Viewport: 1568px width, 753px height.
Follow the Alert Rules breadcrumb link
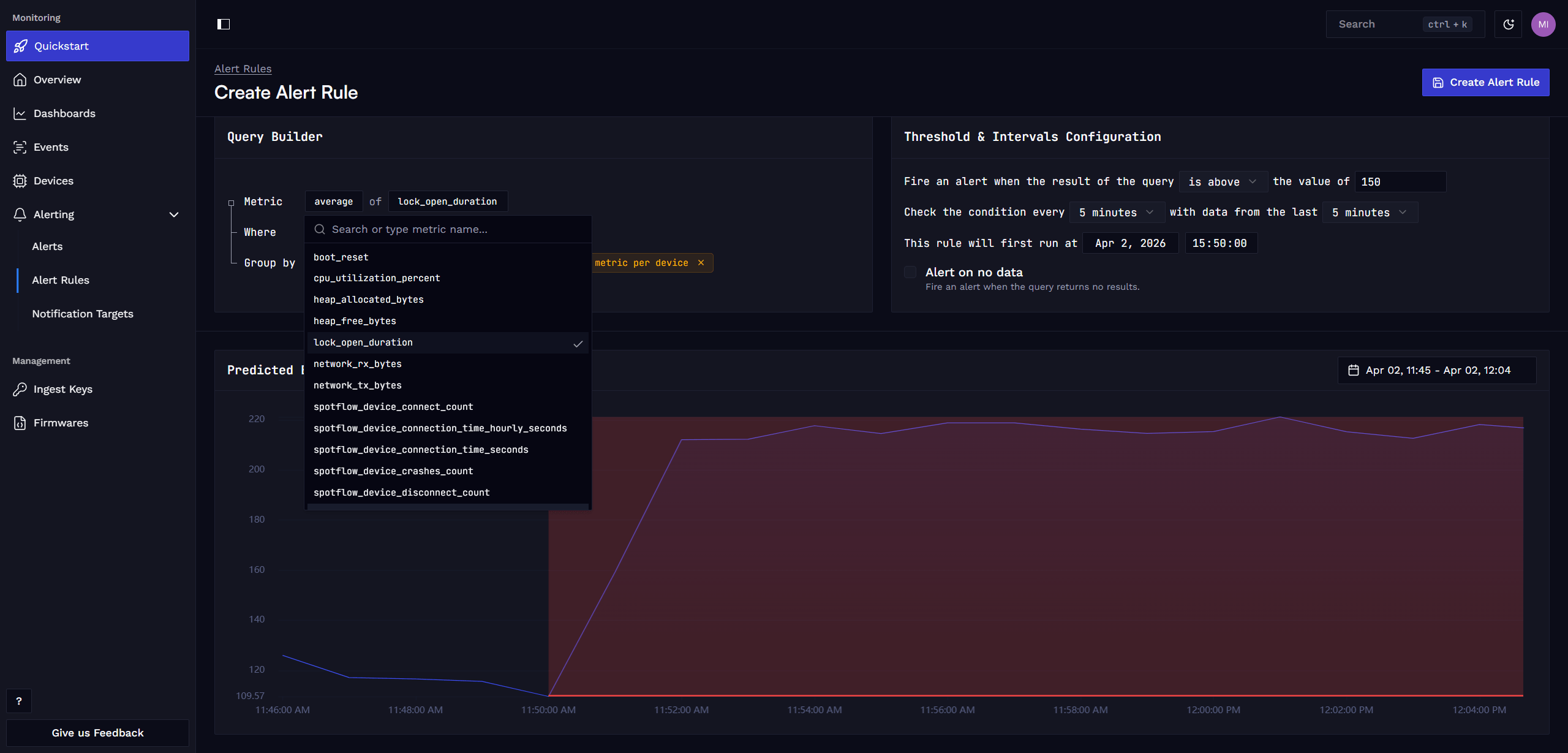[x=243, y=69]
